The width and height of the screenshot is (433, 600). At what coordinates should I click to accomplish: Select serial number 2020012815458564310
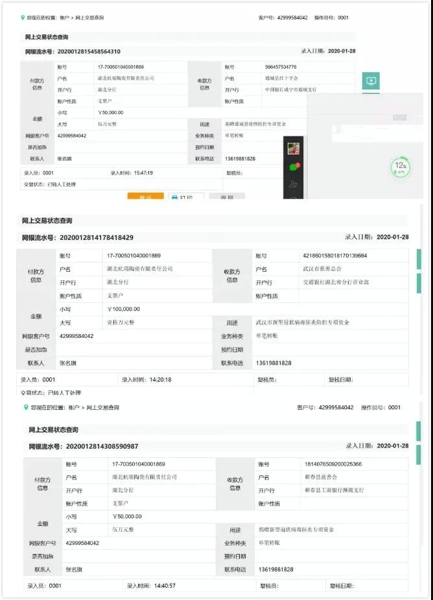click(x=89, y=51)
